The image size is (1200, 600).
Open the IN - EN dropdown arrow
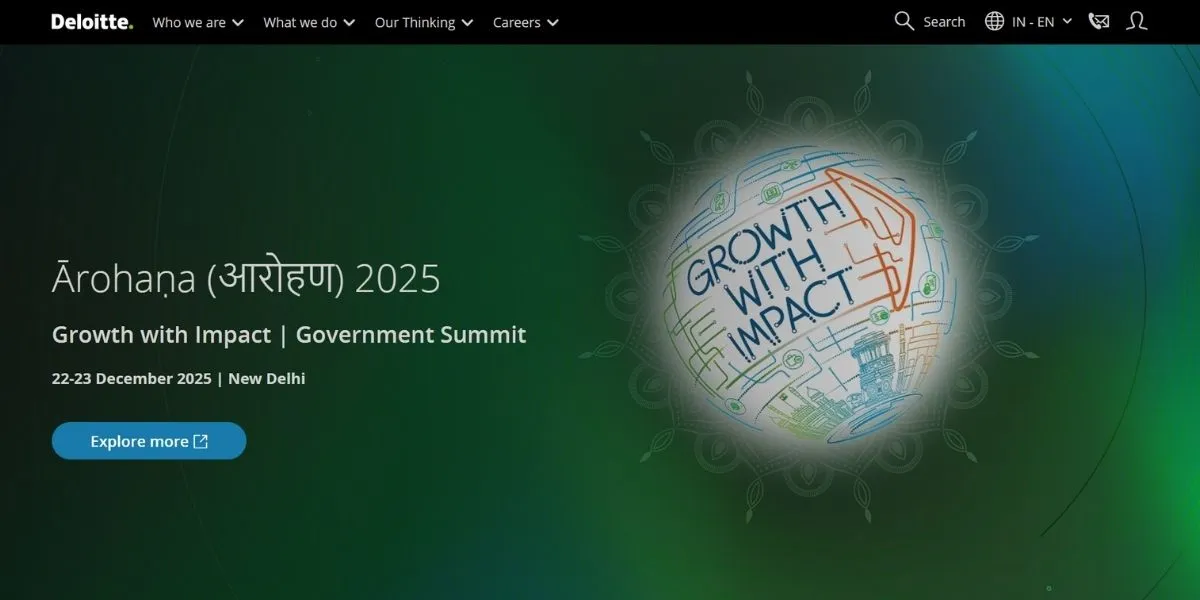1067,22
